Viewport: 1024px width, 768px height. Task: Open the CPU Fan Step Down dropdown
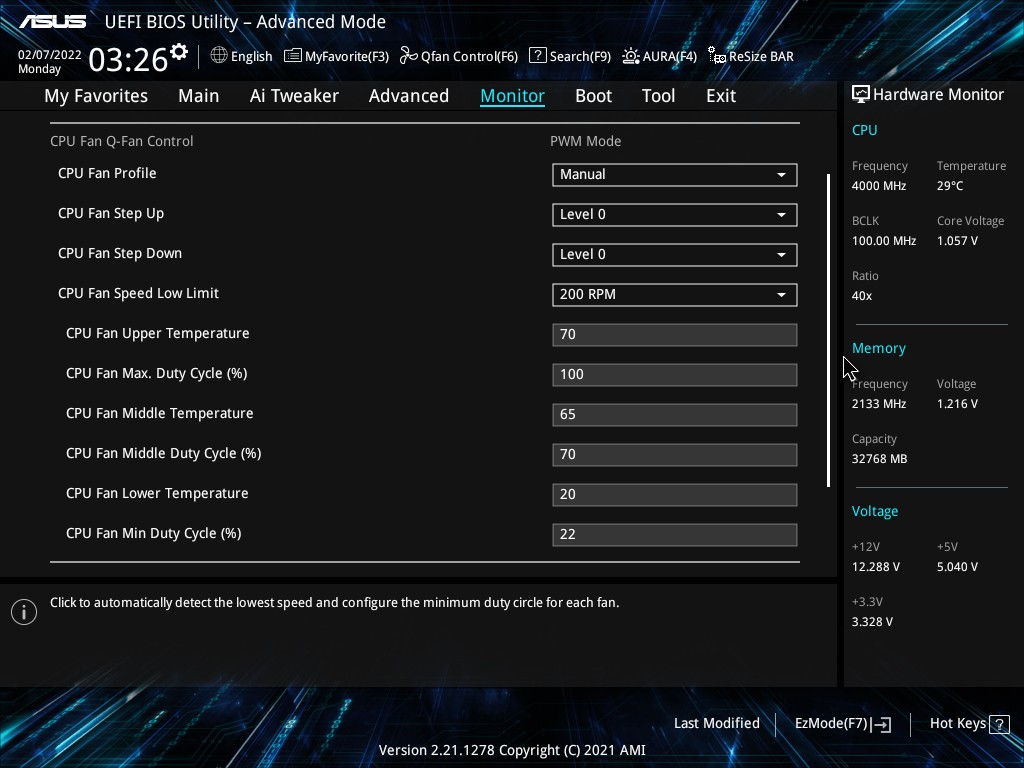[x=675, y=254]
